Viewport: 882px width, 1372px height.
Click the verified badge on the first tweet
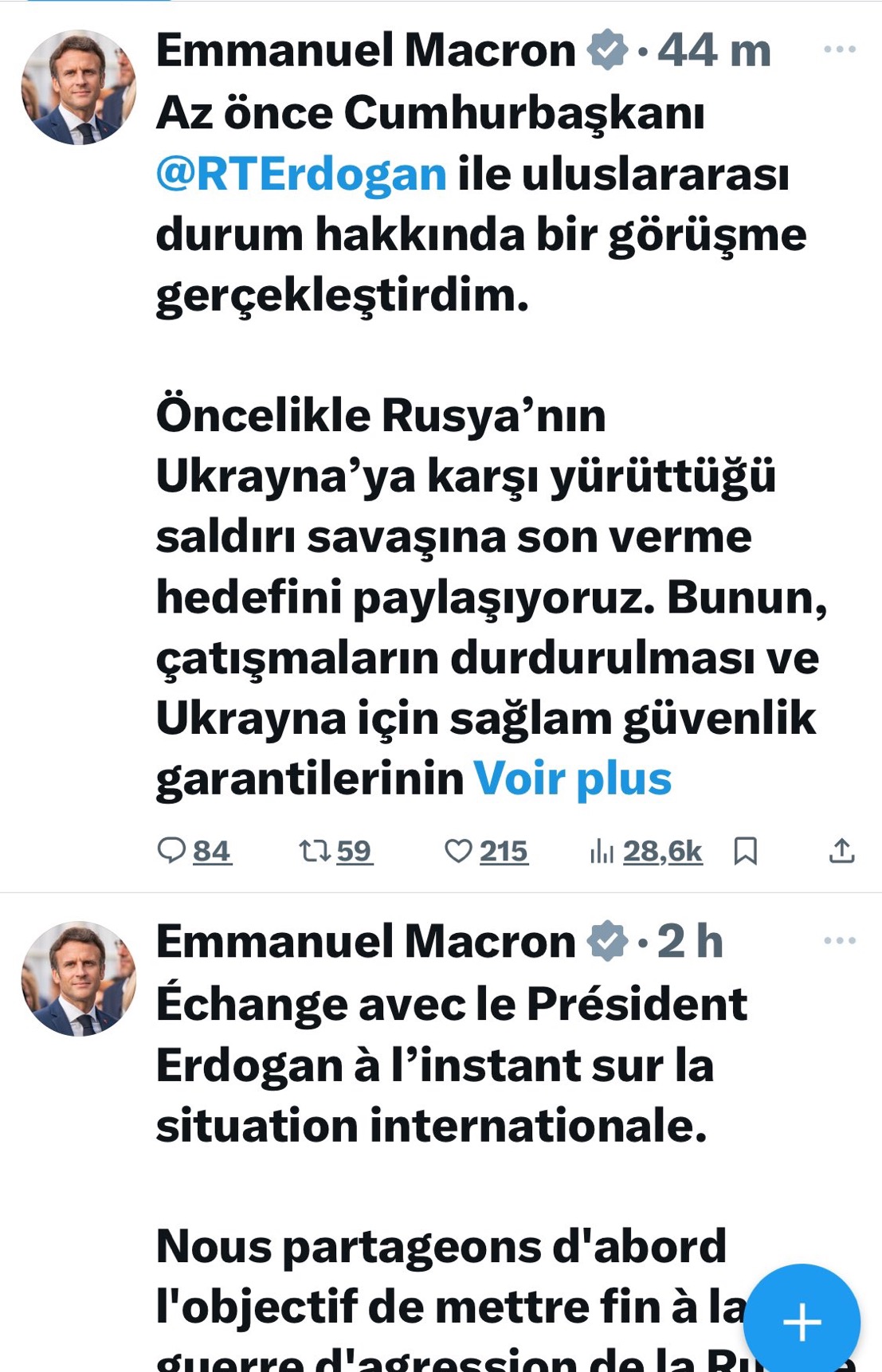tap(607, 50)
